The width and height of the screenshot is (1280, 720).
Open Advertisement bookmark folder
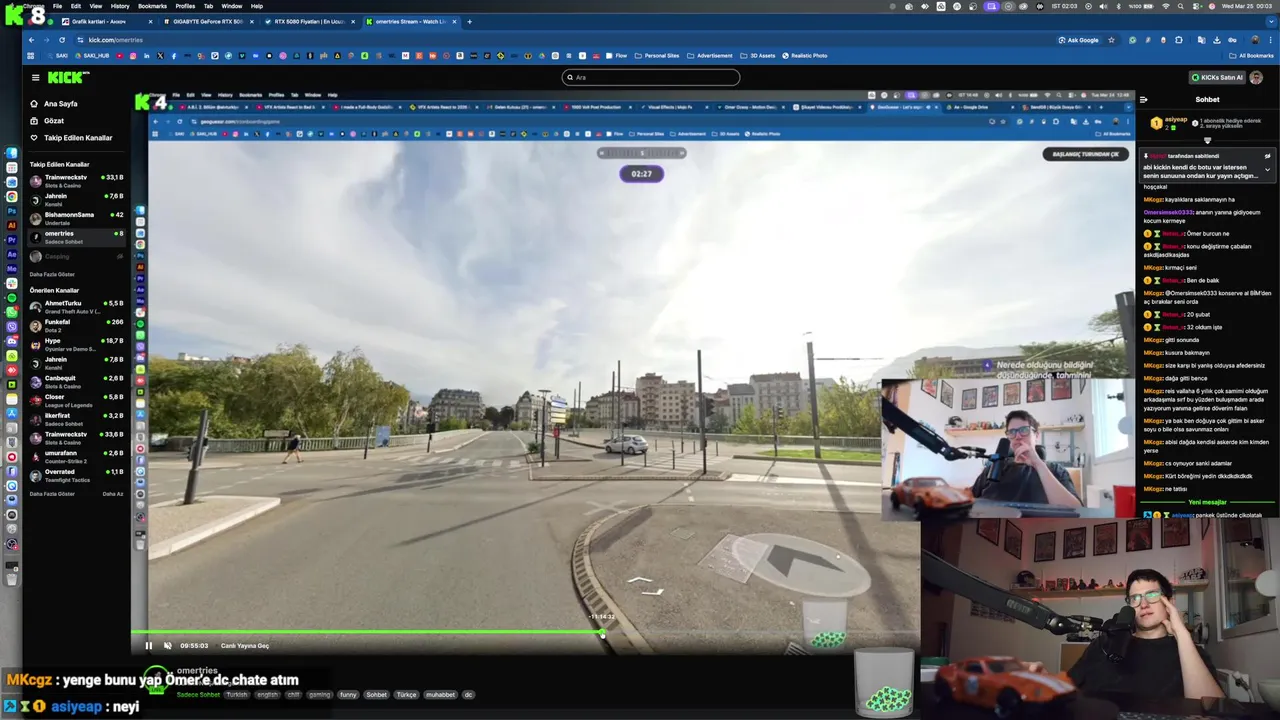pyautogui.click(x=711, y=56)
